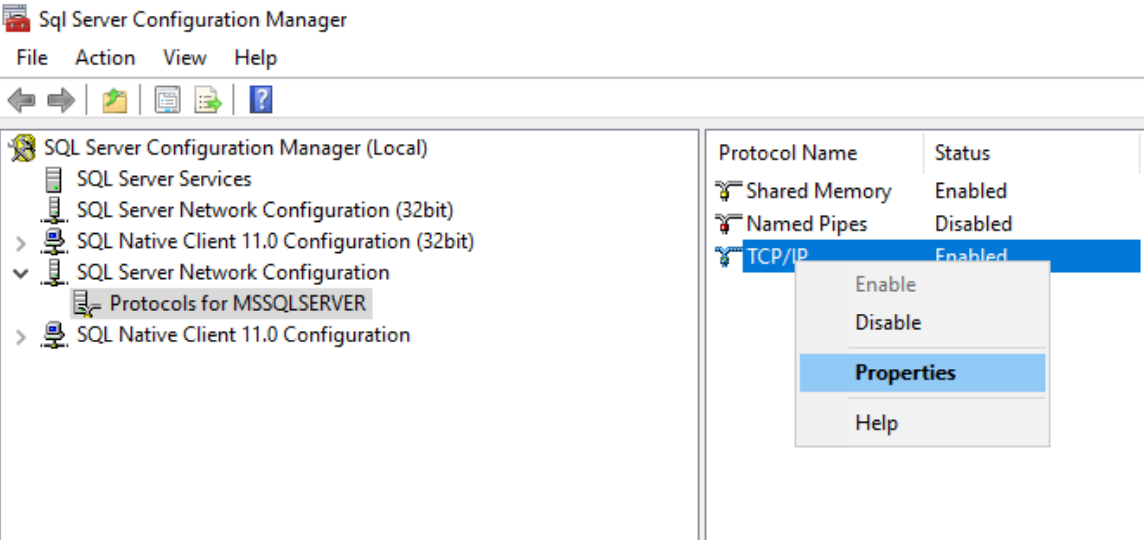Click the blue Help question mark icon
The height and width of the screenshot is (540, 1144).
(x=261, y=100)
